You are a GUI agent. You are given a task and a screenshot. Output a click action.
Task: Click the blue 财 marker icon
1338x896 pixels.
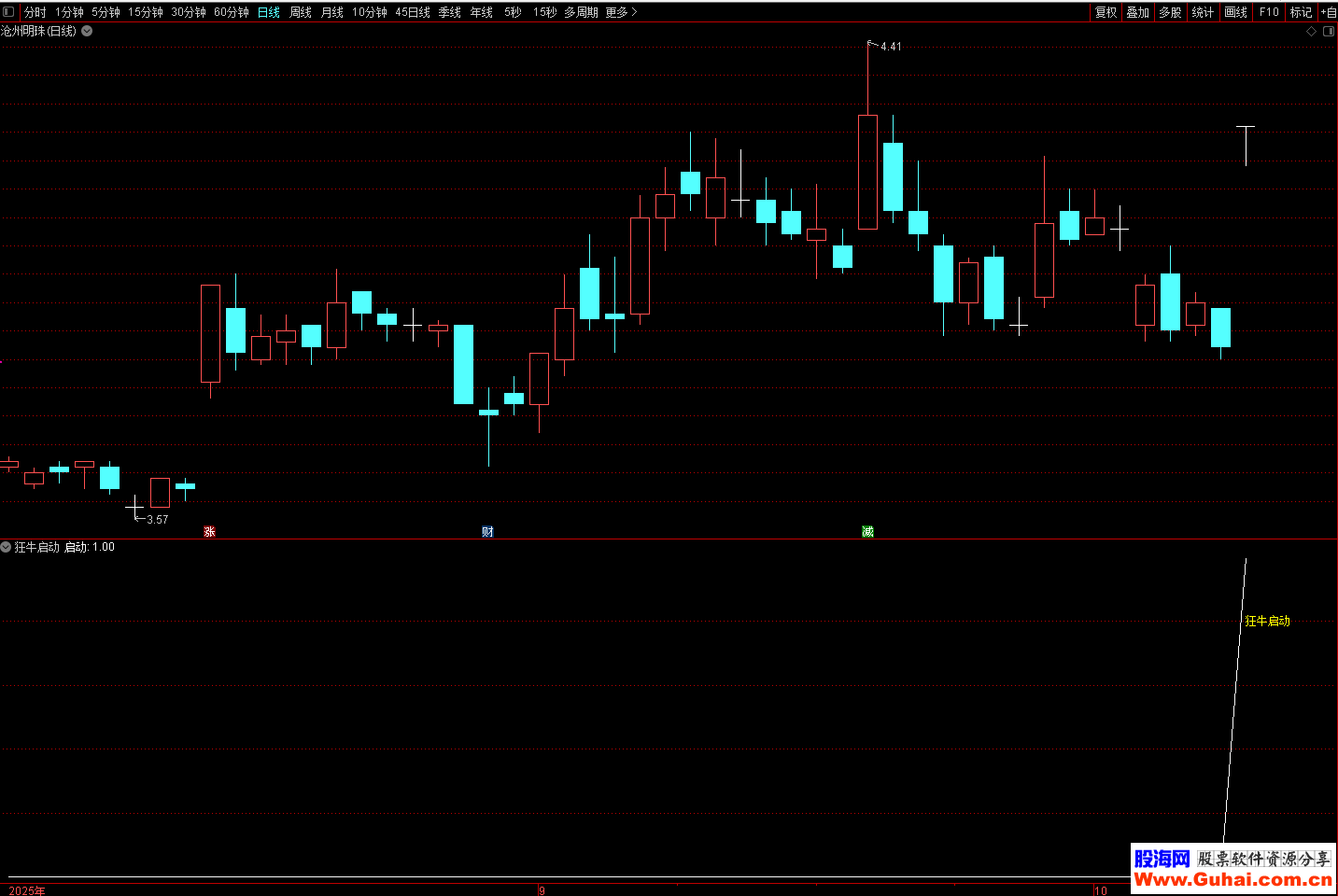point(487,532)
